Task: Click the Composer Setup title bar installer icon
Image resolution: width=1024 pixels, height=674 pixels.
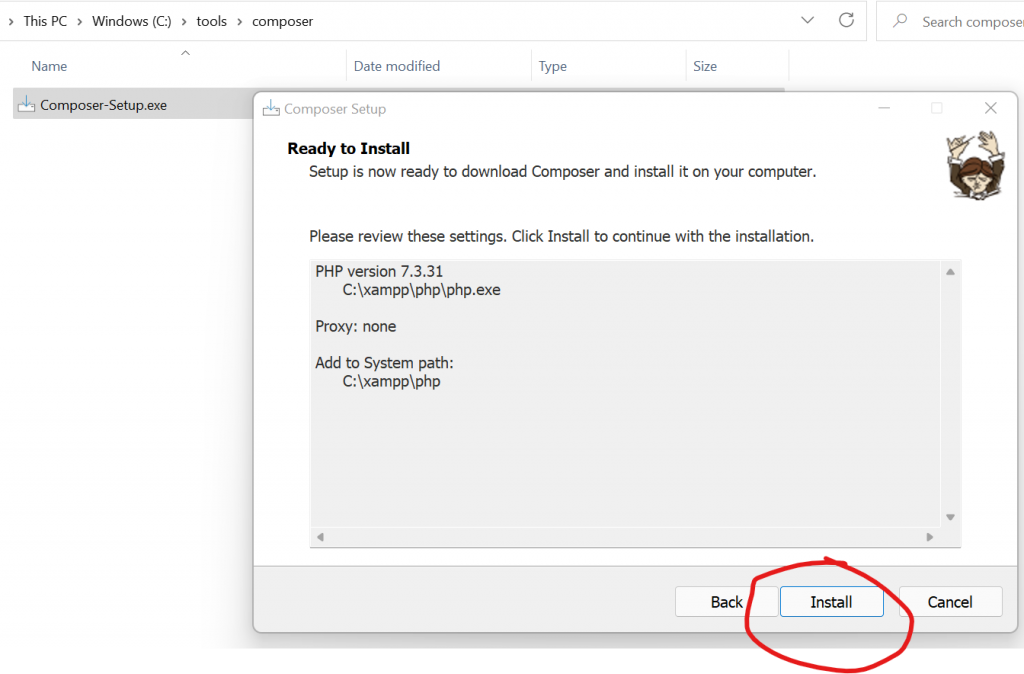Action: tap(271, 108)
